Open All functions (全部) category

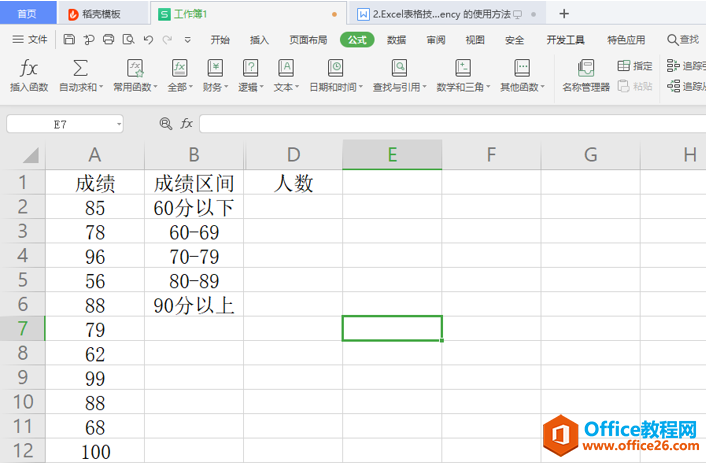[x=180, y=75]
